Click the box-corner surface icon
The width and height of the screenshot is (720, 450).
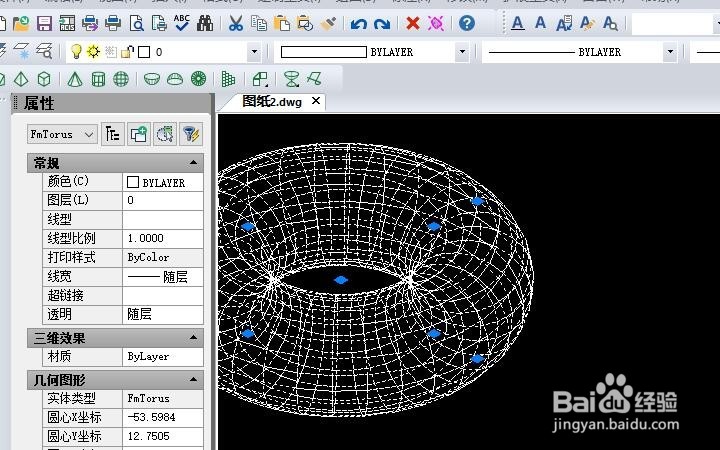point(260,79)
